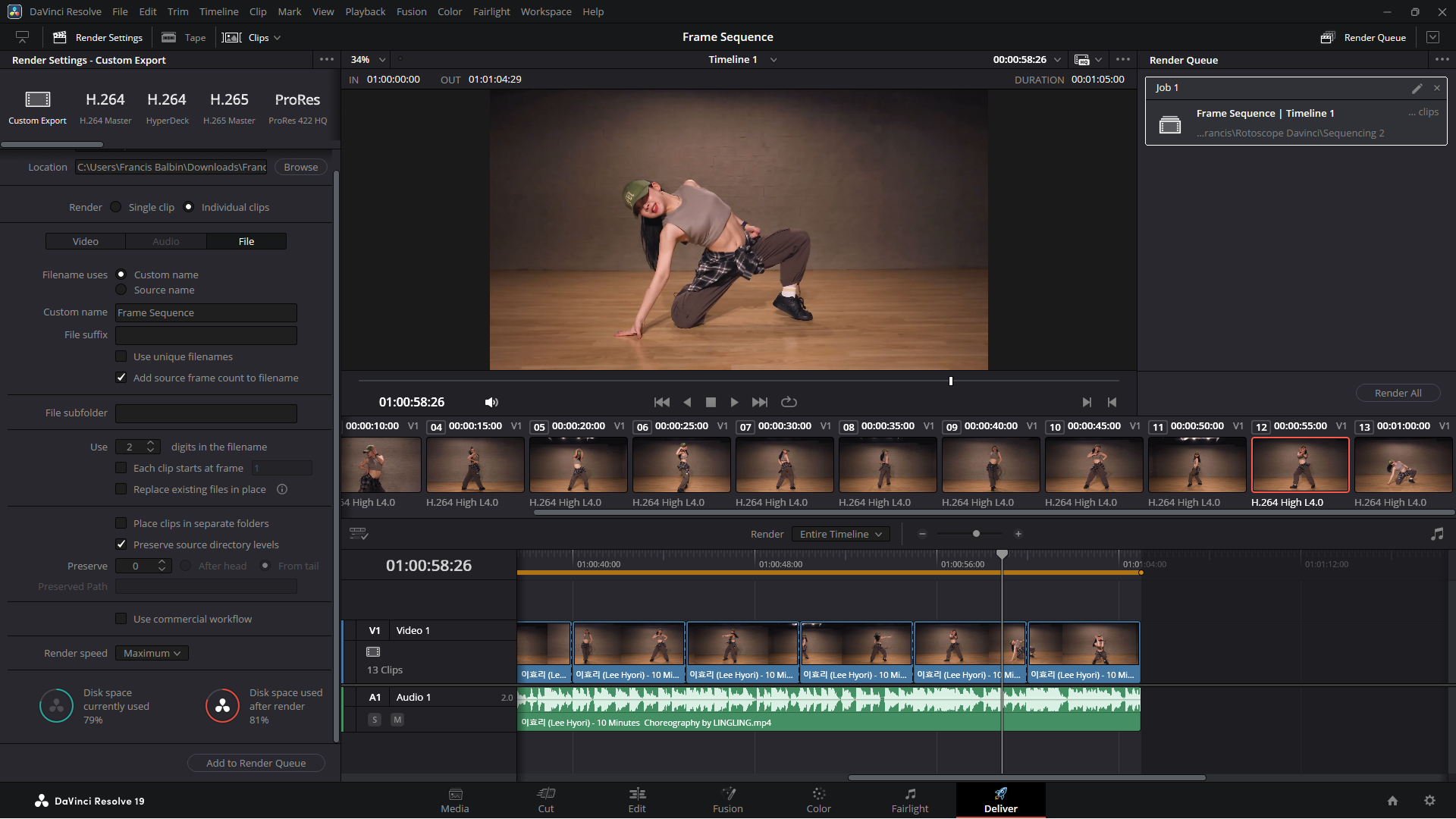Select Single clip render option

(116, 207)
